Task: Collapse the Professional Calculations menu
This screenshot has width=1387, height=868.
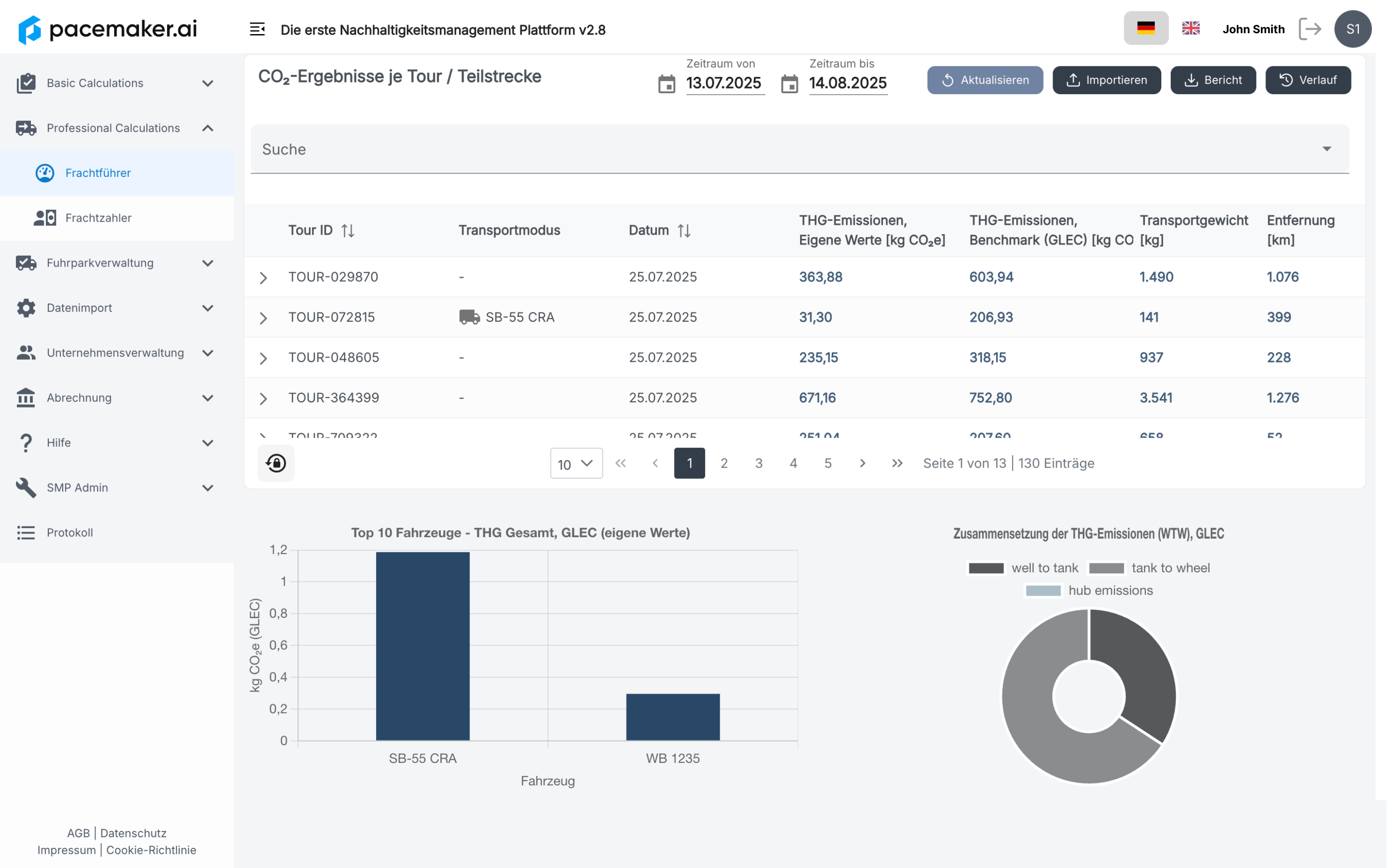Action: pyautogui.click(x=208, y=128)
